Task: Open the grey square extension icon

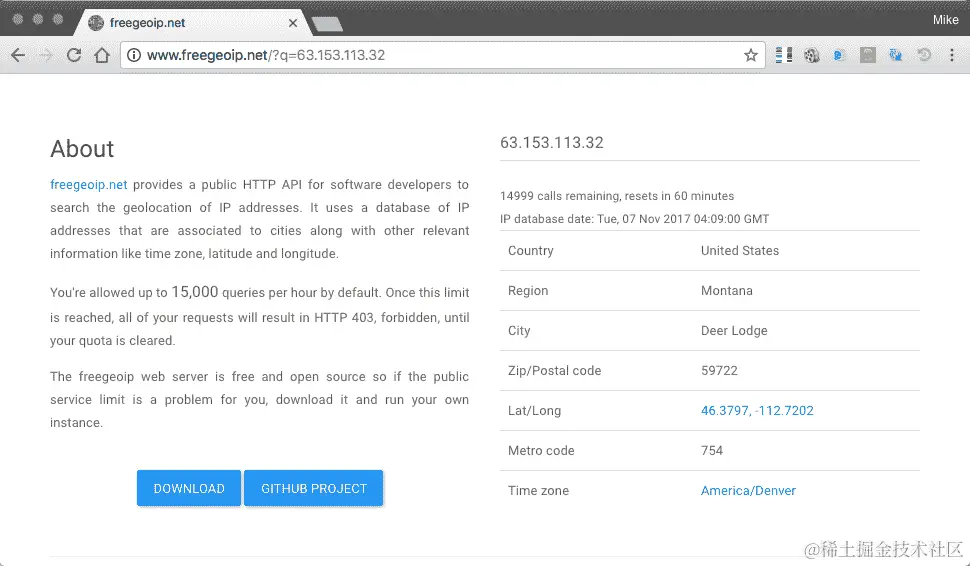Action: 868,55
